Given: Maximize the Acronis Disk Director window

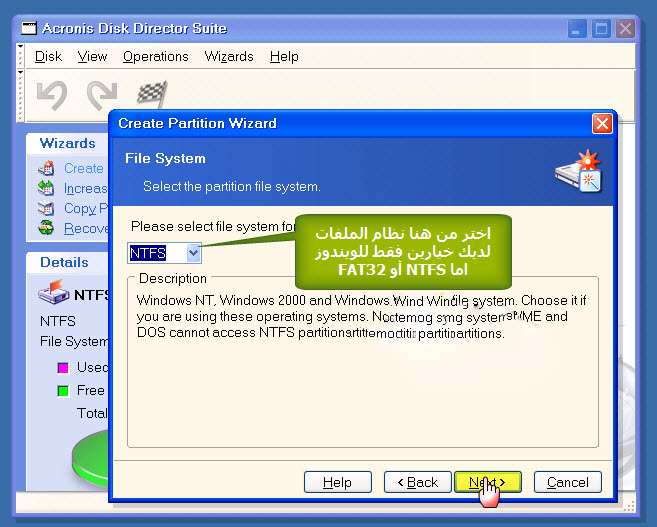Looking at the screenshot, I should [601, 29].
